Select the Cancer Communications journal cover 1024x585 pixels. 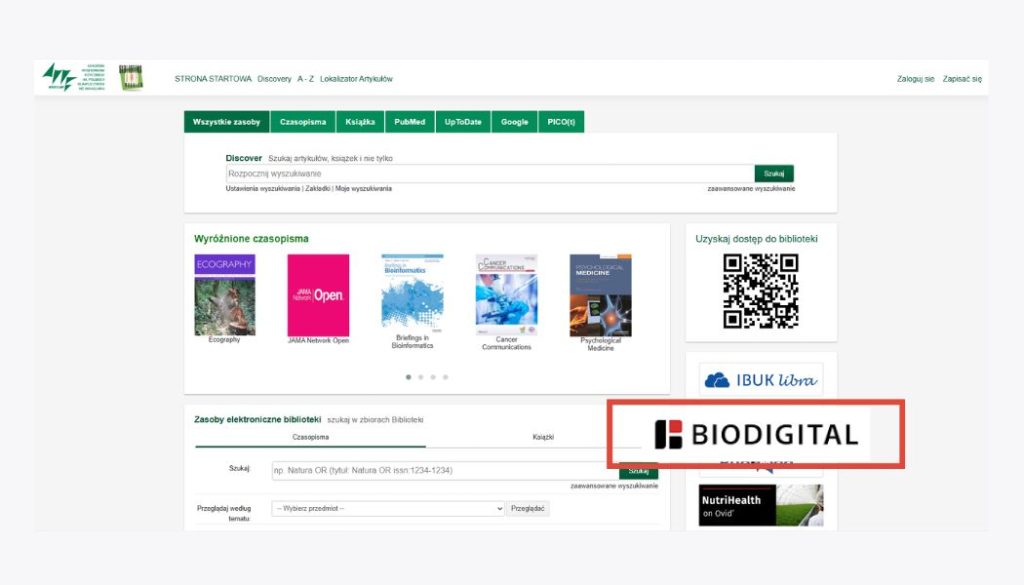click(x=506, y=295)
